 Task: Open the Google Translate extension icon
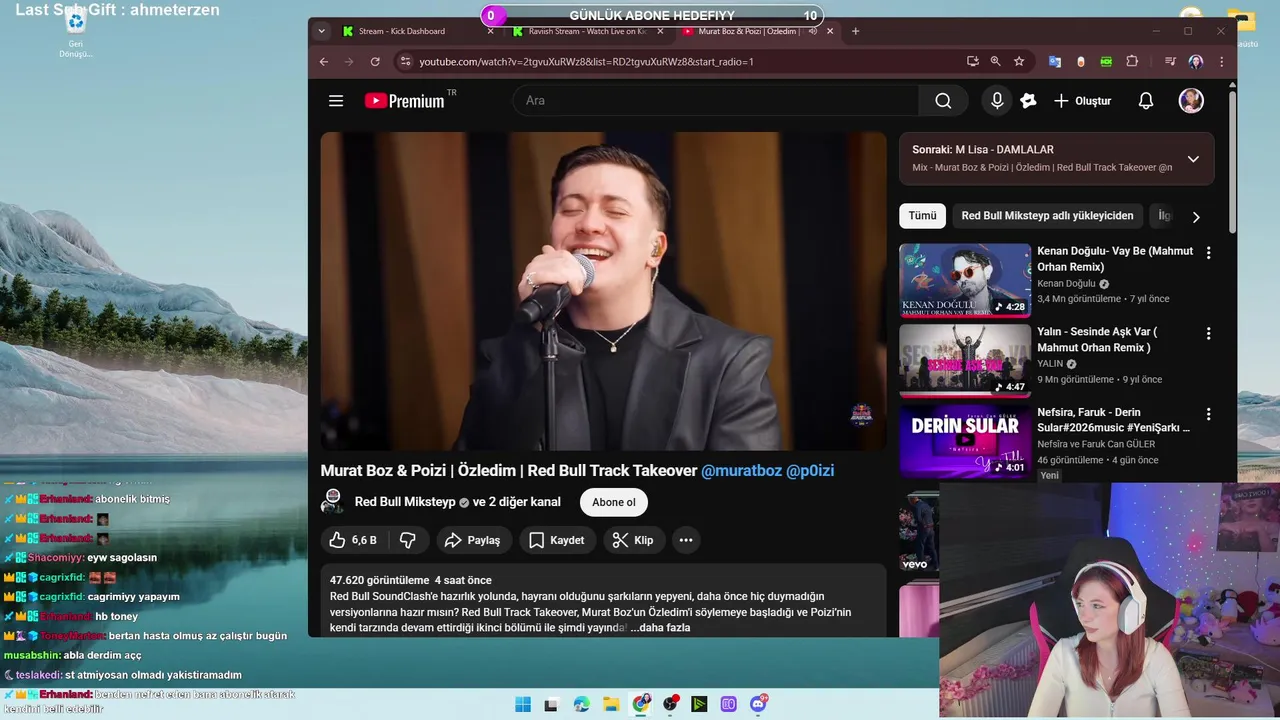[1054, 61]
